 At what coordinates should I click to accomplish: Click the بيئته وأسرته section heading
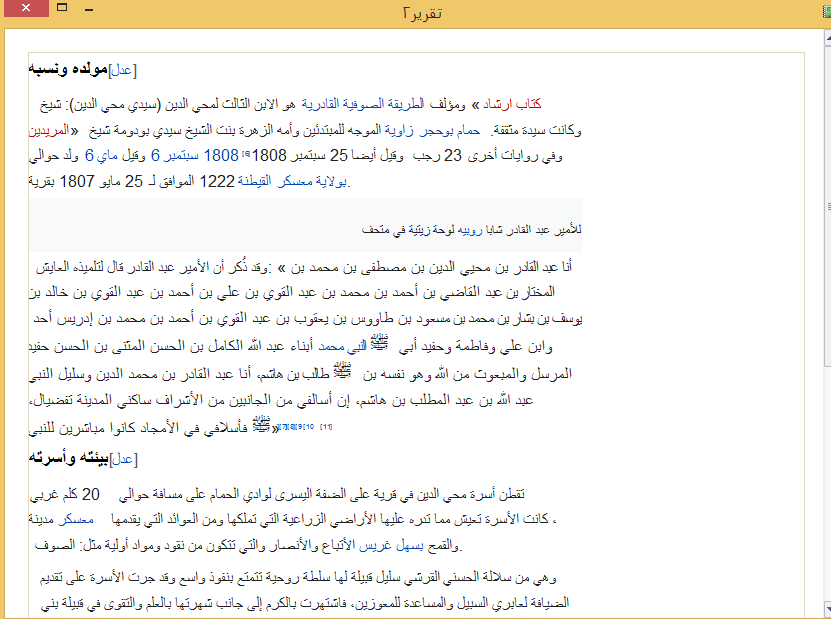(x=68, y=458)
